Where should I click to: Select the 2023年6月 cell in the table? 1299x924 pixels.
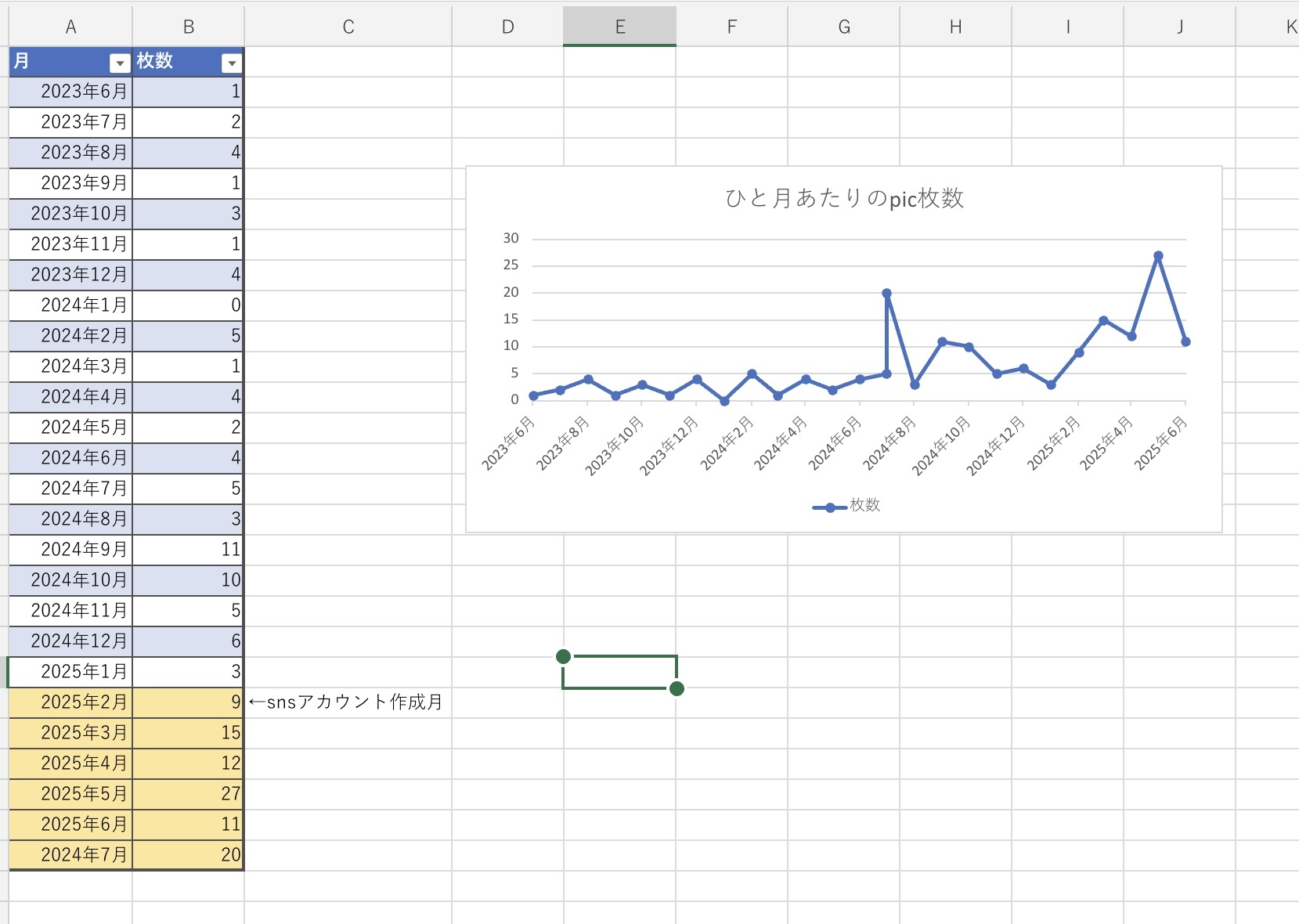click(x=70, y=92)
